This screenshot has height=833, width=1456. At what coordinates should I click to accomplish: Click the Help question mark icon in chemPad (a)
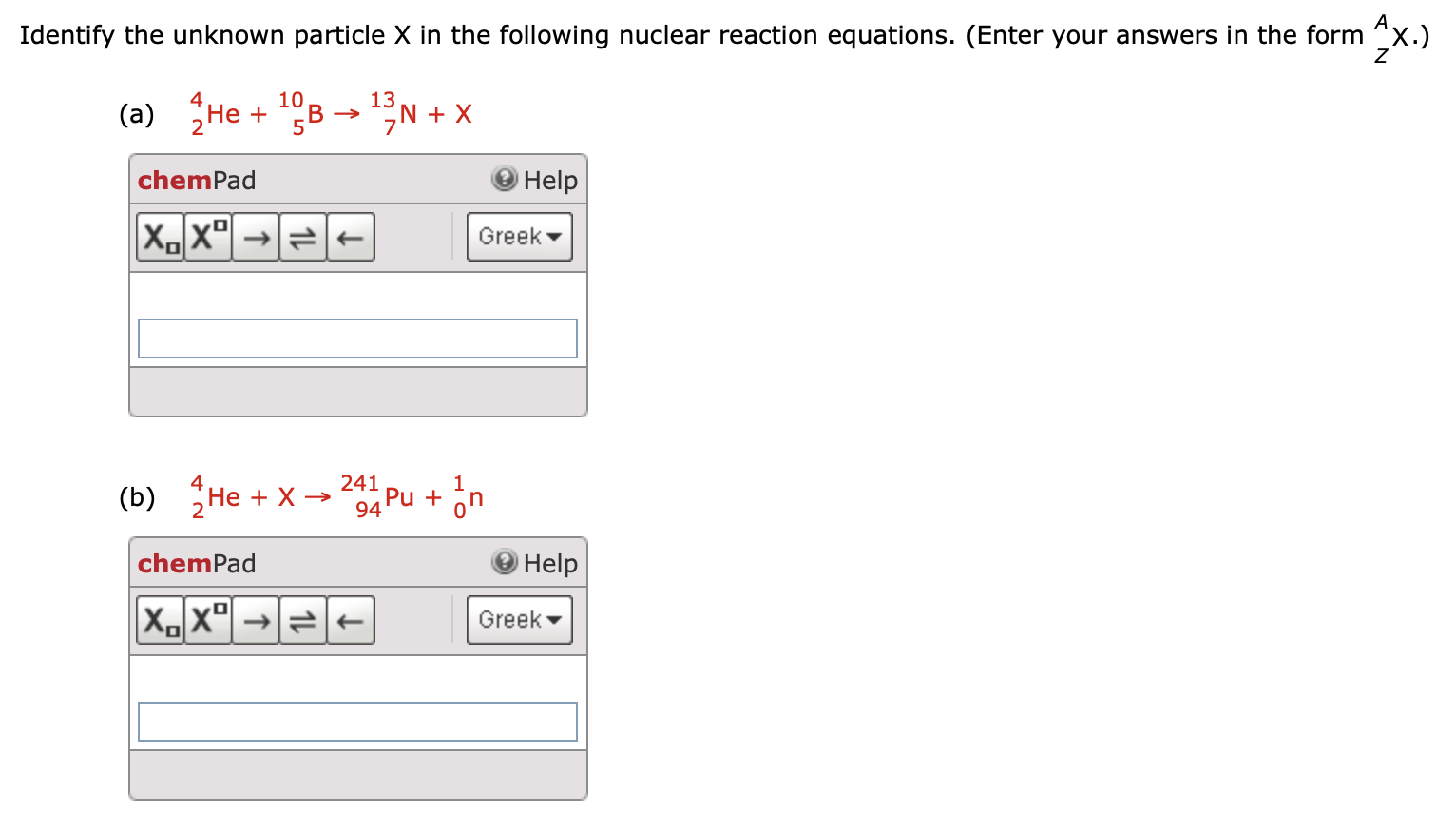click(x=505, y=180)
